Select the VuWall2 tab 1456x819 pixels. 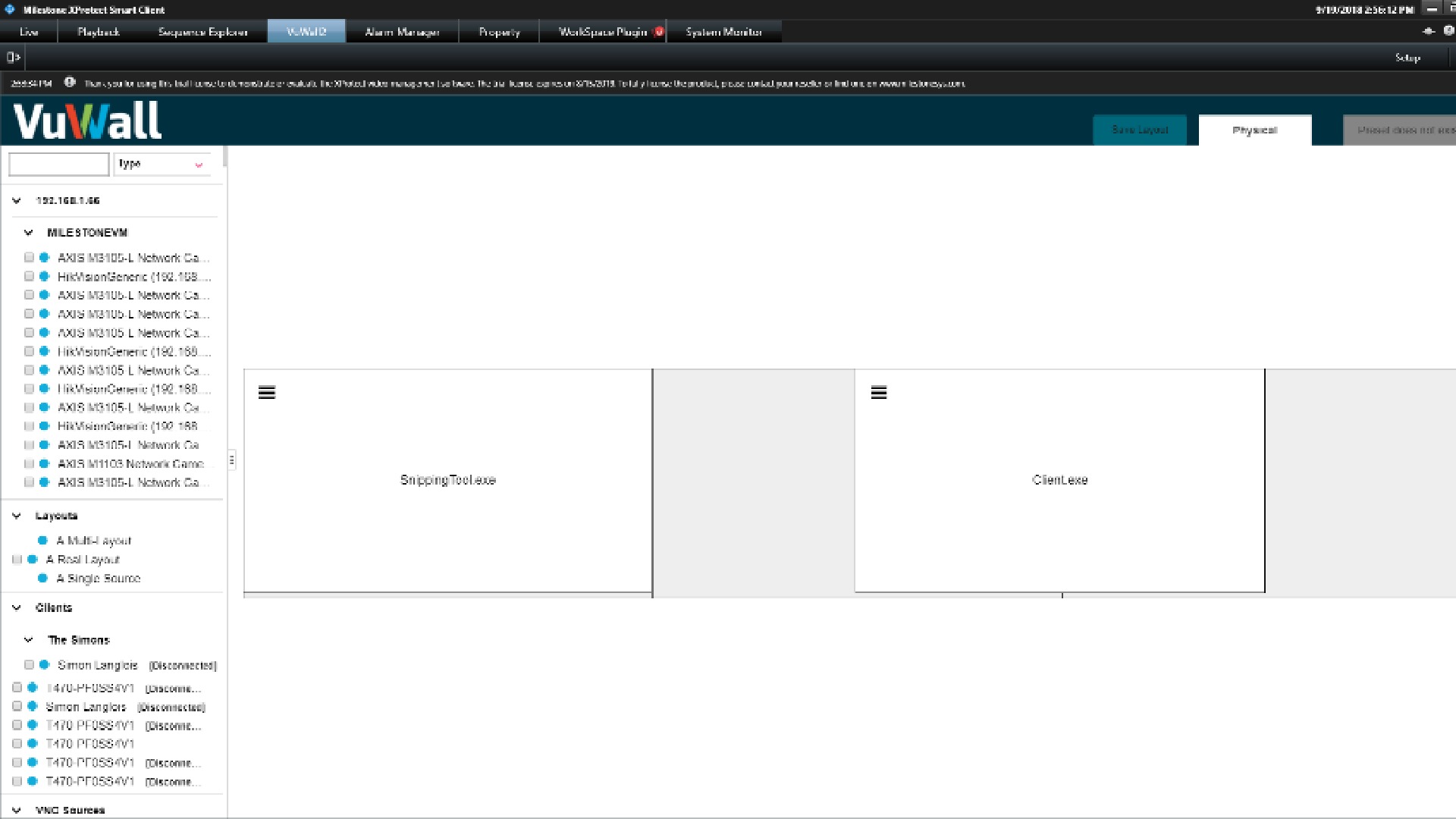[x=306, y=32]
